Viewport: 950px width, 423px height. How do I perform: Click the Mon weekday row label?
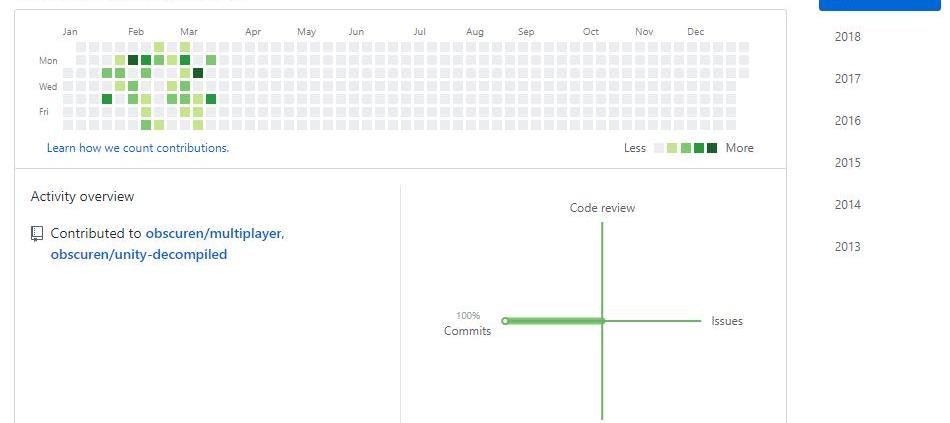point(48,61)
